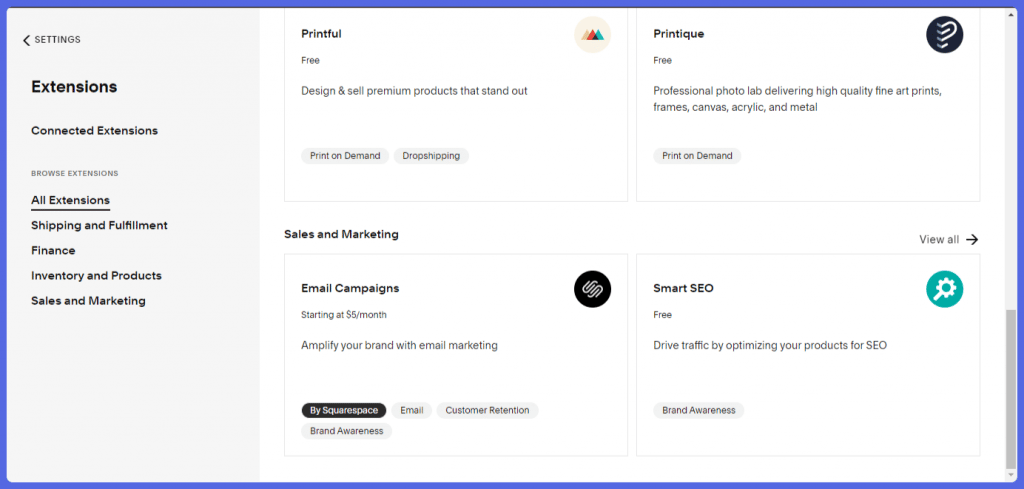Image resolution: width=1024 pixels, height=489 pixels.
Task: Click the Email Campaigns Squarespace logo icon
Action: [x=592, y=289]
